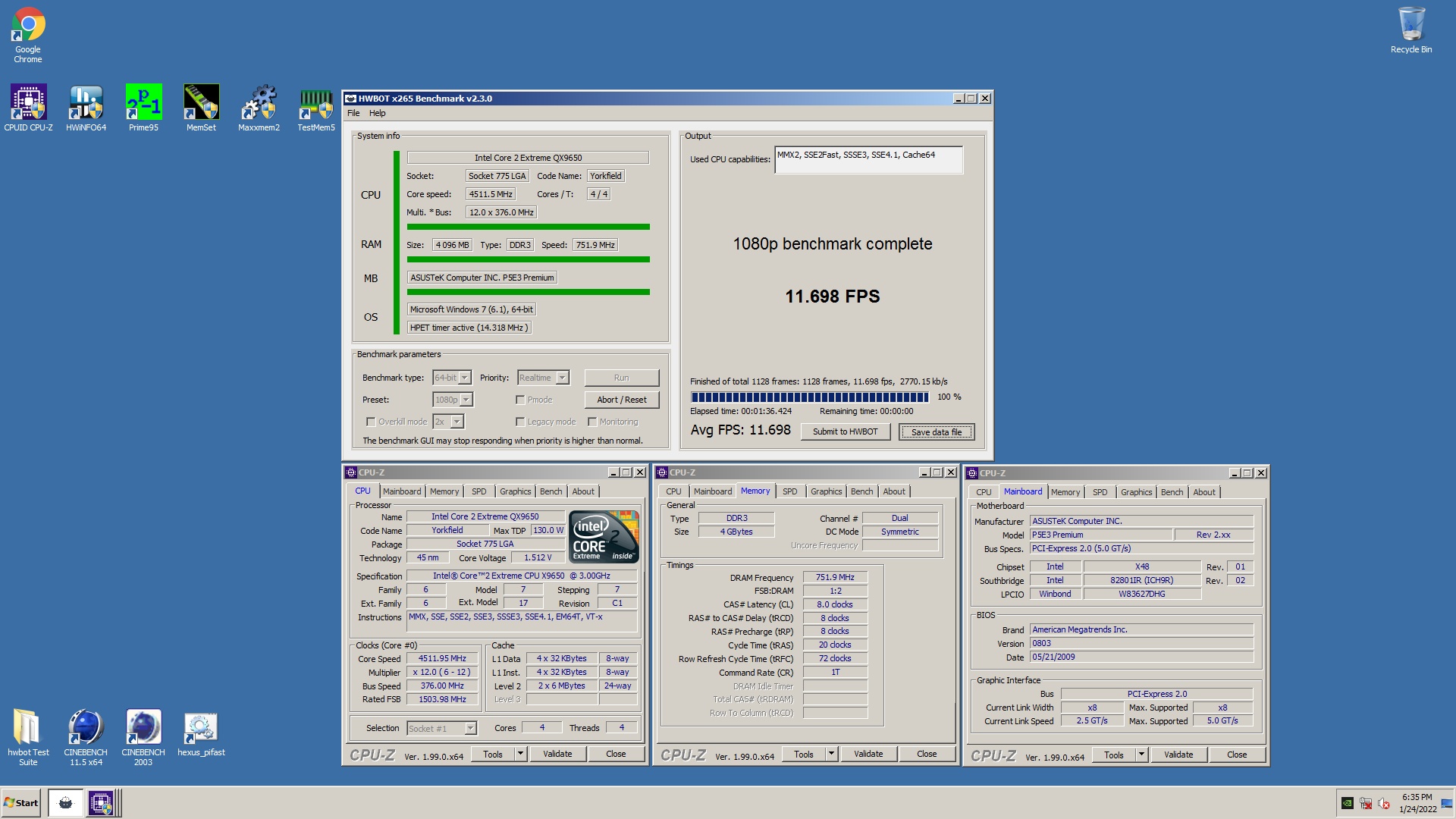This screenshot has height=819, width=1456.
Task: Switch to Memory tab in right CPU-Z
Action: tap(1065, 492)
